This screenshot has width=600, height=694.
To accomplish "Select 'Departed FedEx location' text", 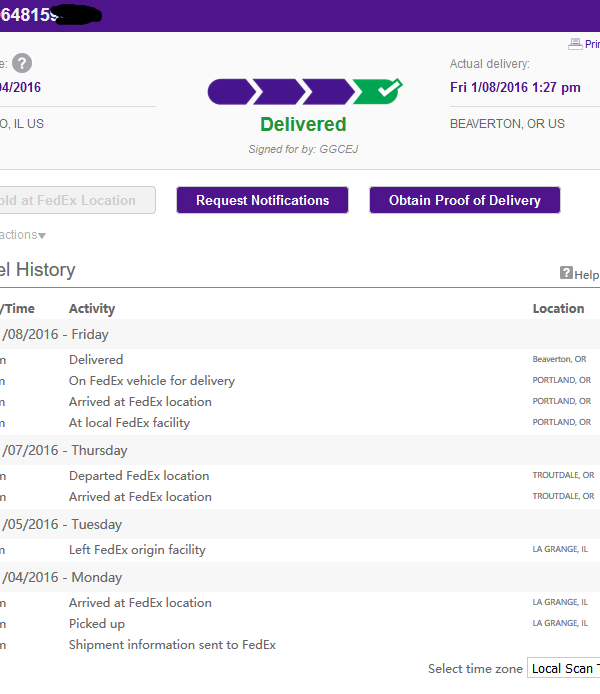I will [x=139, y=476].
